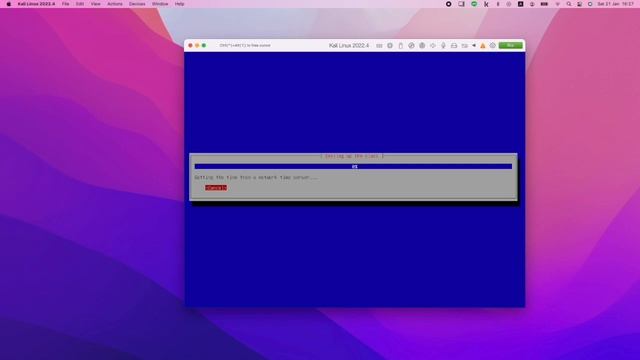Click the clock setup progress bar

(x=353, y=167)
